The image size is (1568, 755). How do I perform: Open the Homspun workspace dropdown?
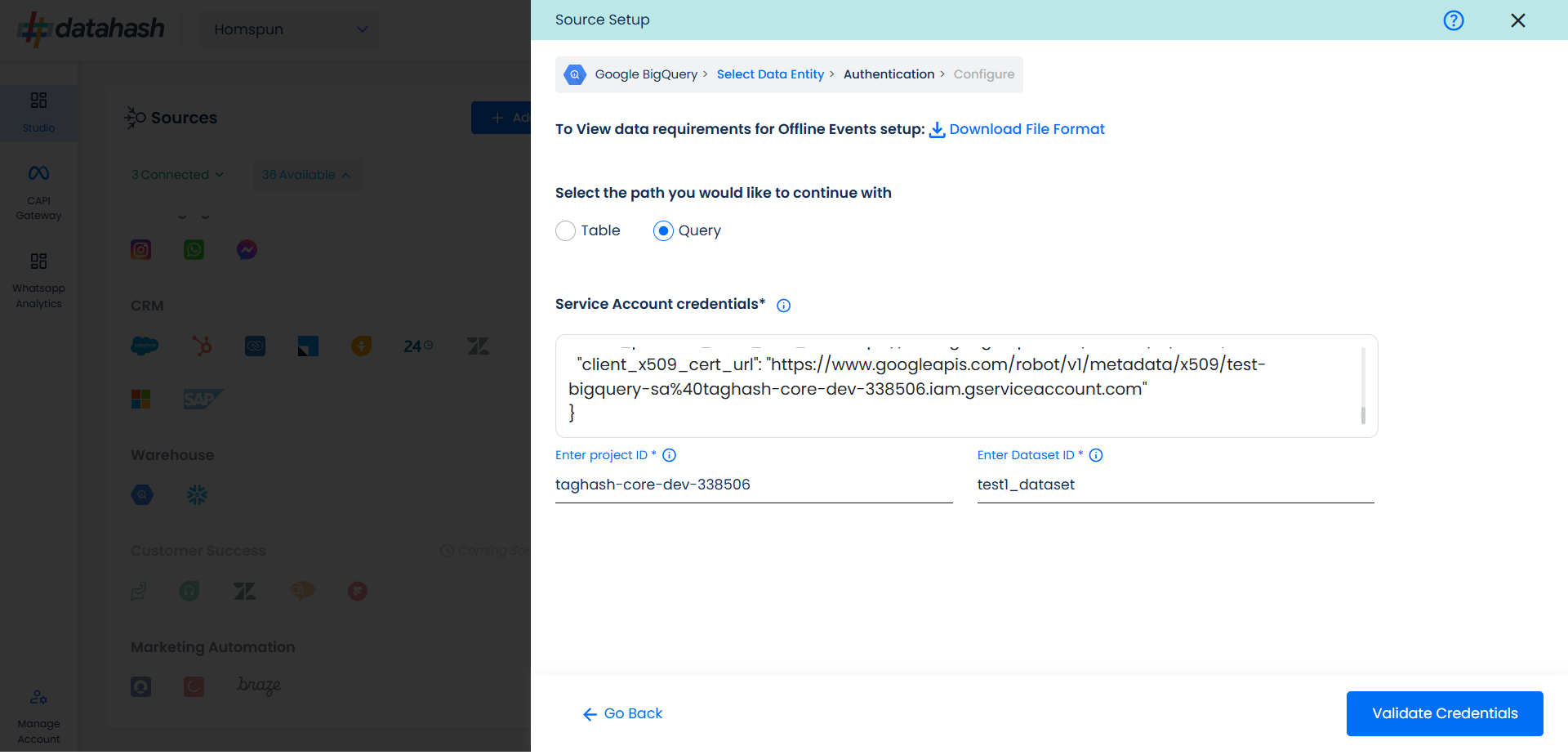tap(289, 29)
